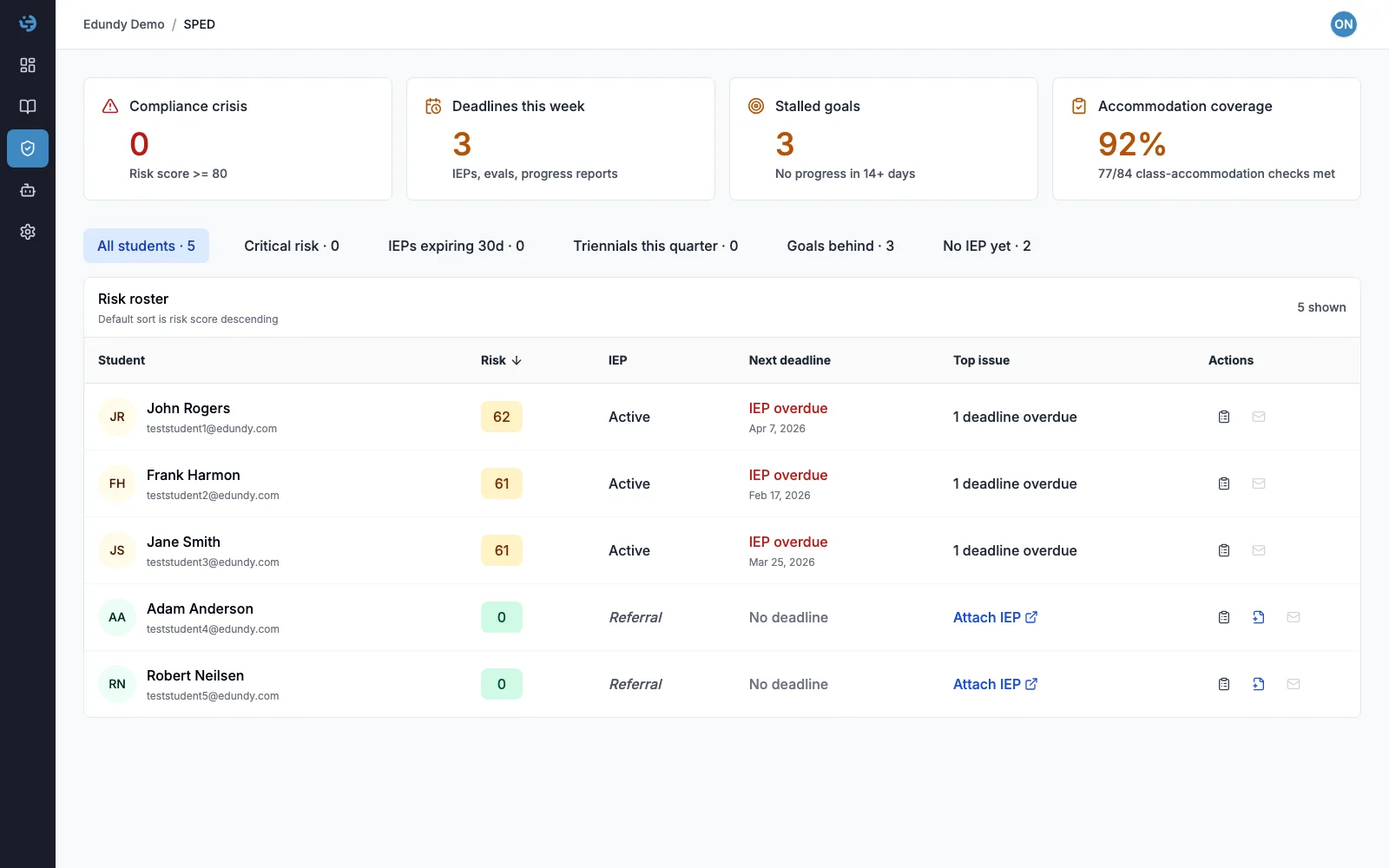The image size is (1389, 868).
Task: Click the 92% accommodation coverage value
Action: 1132,144
